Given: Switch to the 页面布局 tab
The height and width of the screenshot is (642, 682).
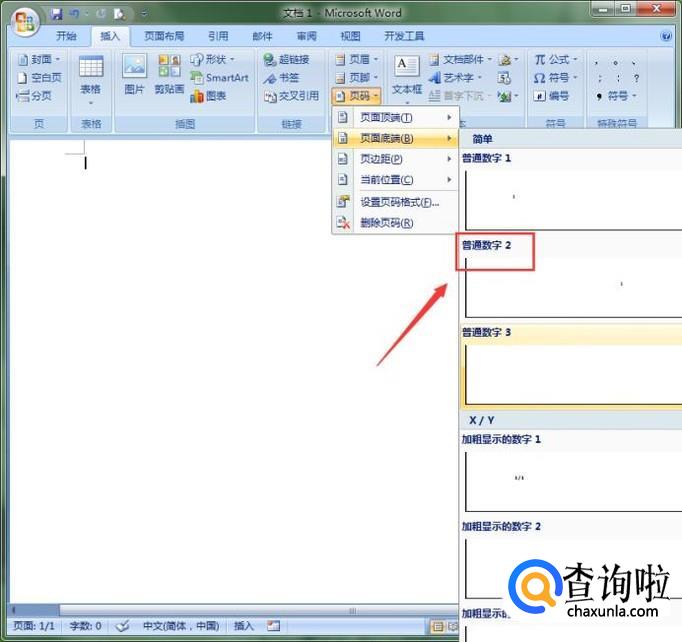Looking at the screenshot, I should 164,36.
